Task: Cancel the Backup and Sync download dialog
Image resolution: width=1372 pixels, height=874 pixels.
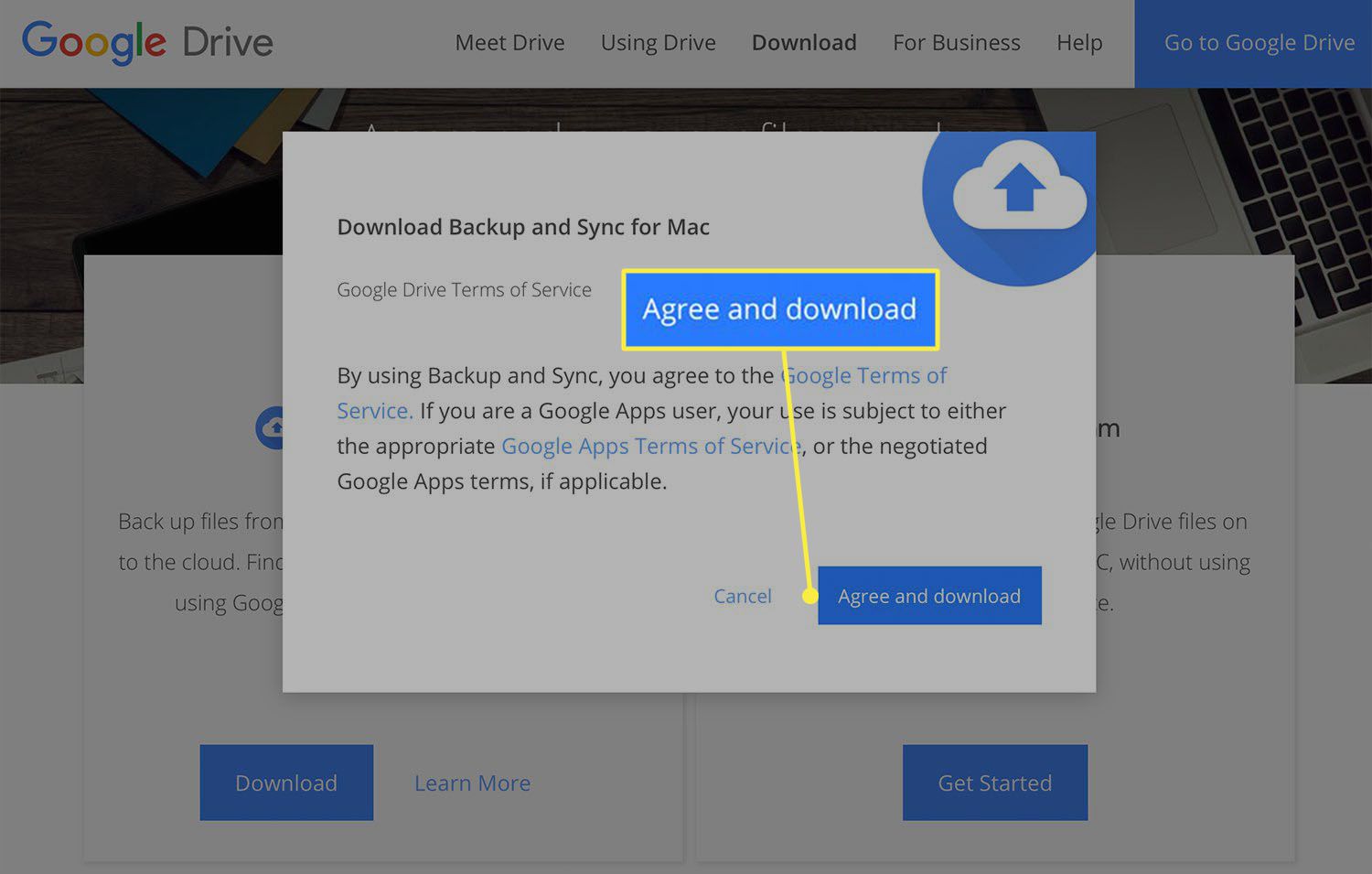Action: tap(743, 596)
